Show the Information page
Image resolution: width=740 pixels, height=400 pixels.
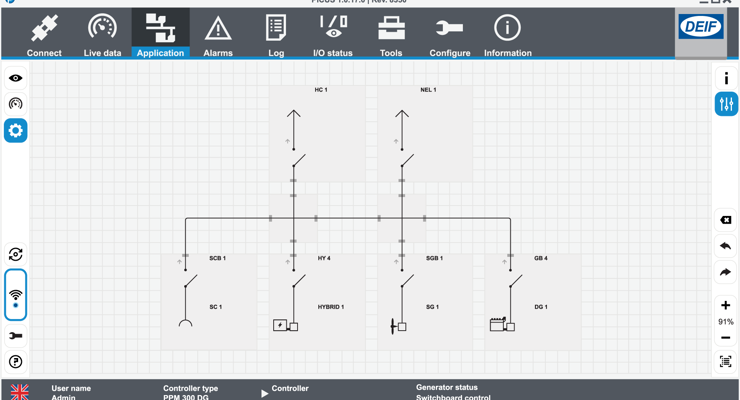click(507, 34)
